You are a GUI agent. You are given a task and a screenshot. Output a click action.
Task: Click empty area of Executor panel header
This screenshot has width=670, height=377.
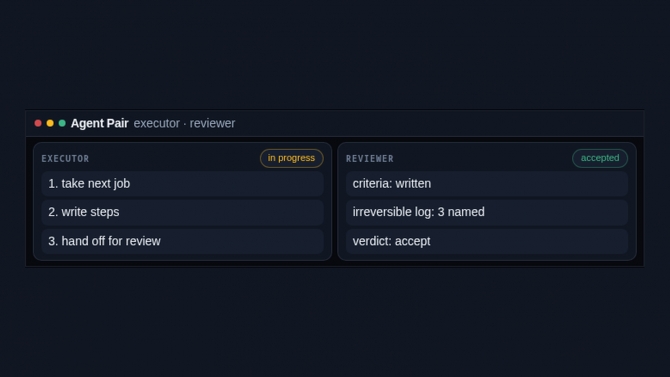pos(173,158)
